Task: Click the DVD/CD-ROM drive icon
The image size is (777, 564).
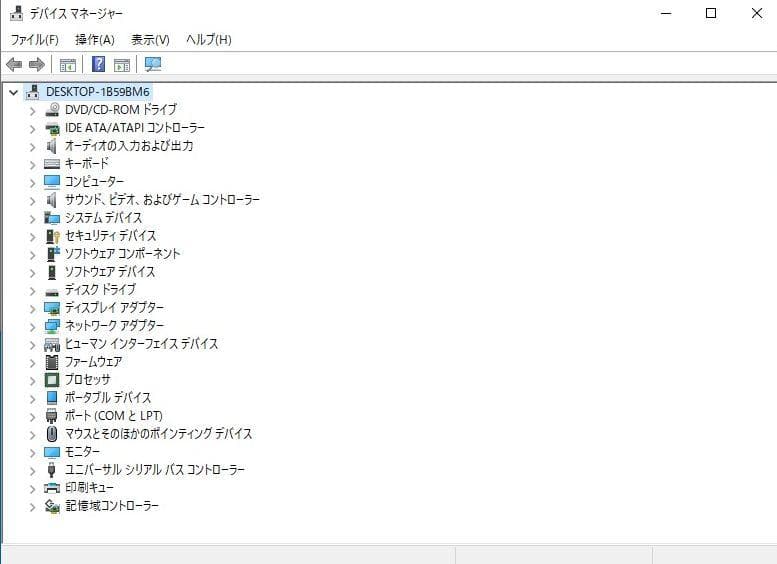Action: coord(52,110)
